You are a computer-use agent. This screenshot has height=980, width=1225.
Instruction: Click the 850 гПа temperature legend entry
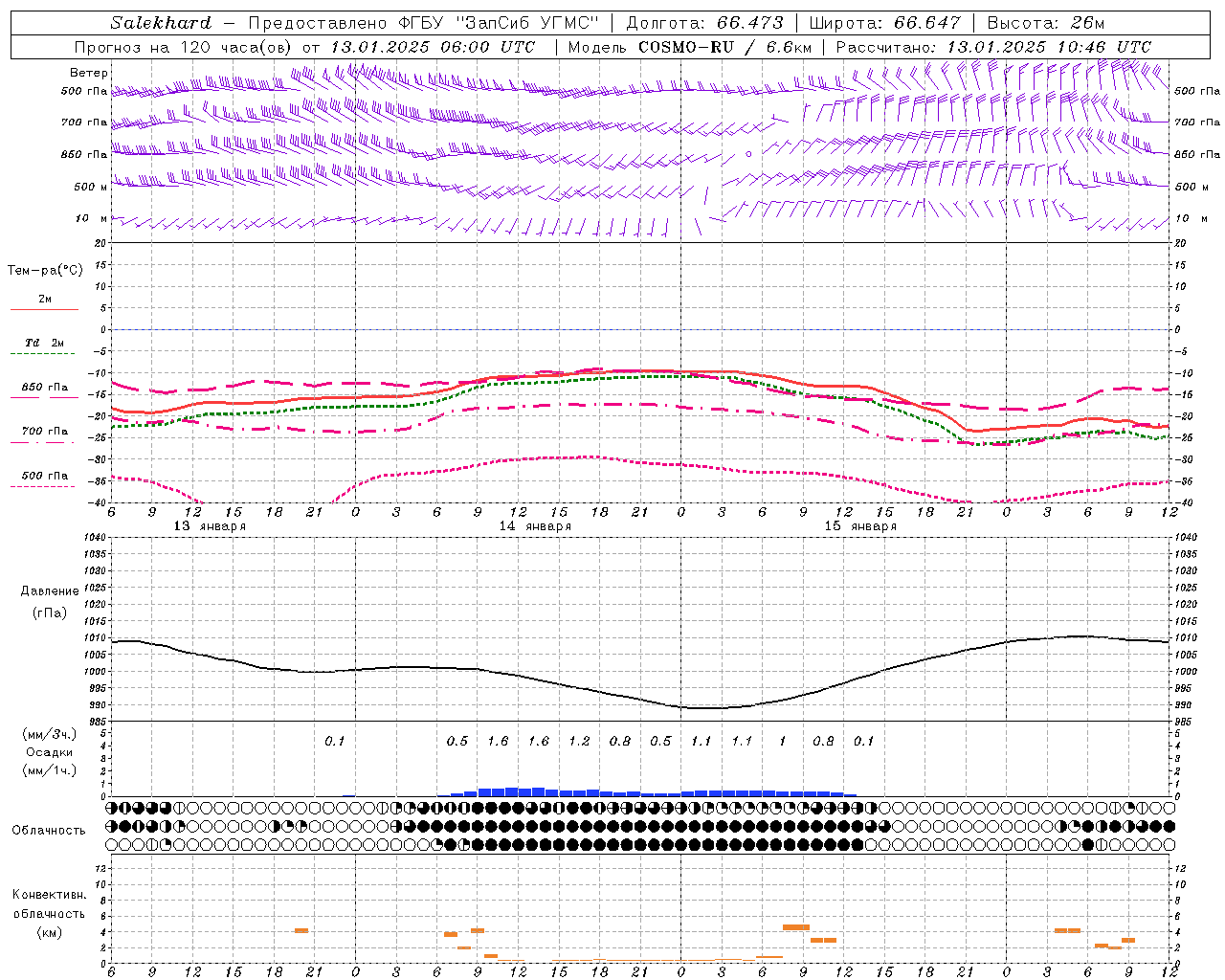[x=45, y=388]
